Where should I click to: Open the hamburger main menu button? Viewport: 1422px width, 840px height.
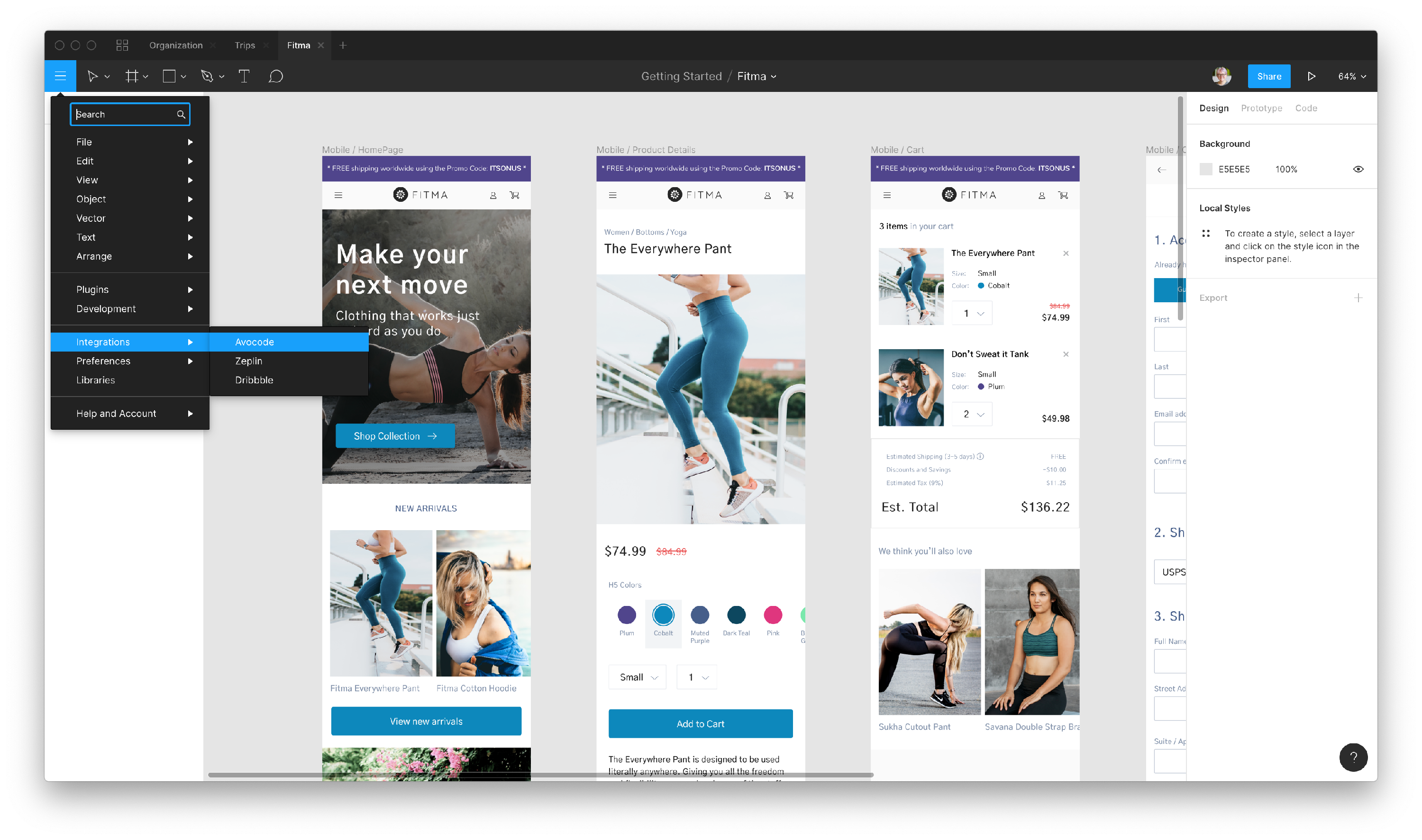click(x=60, y=76)
